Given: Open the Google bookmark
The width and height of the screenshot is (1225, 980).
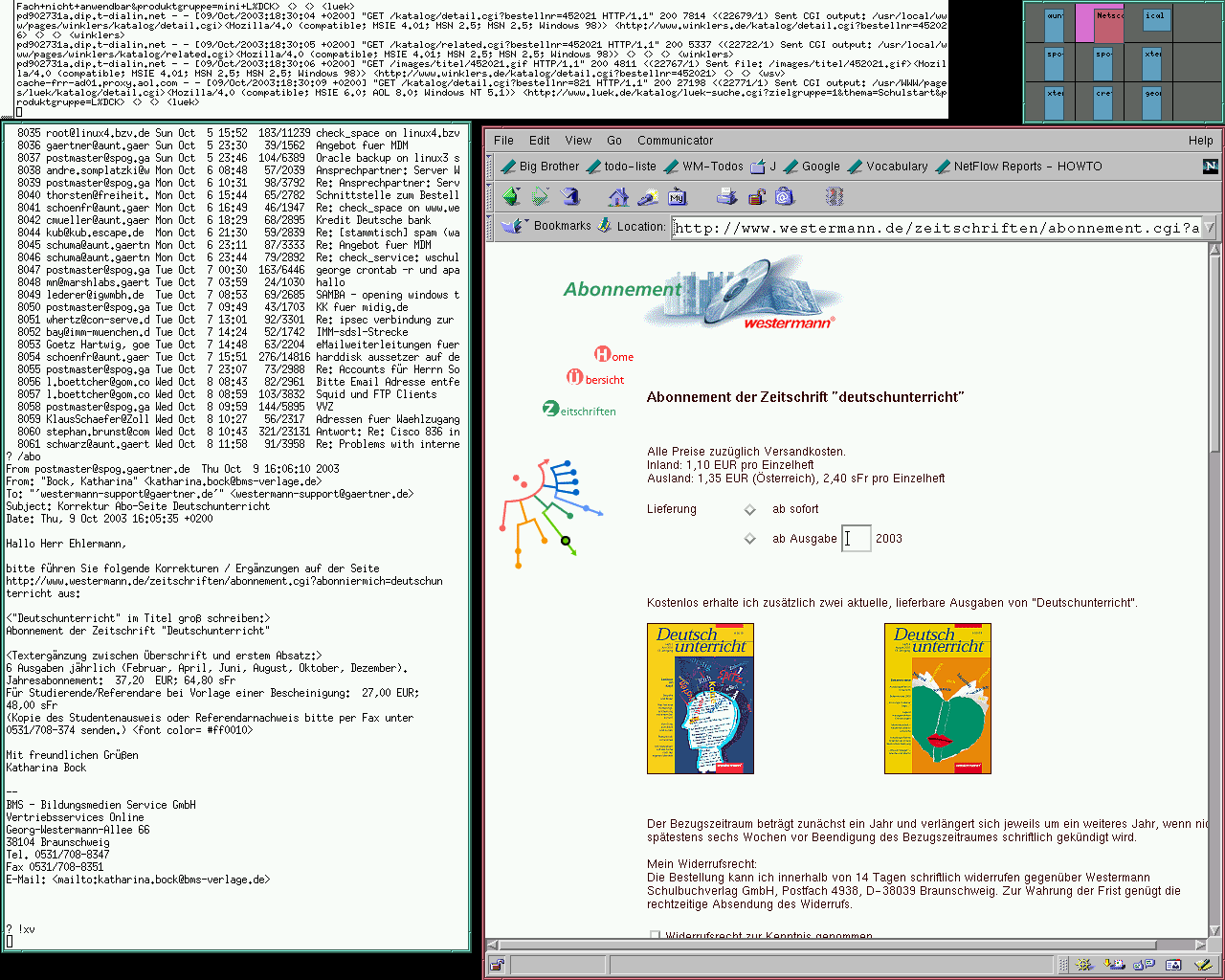Looking at the screenshot, I should (812, 167).
